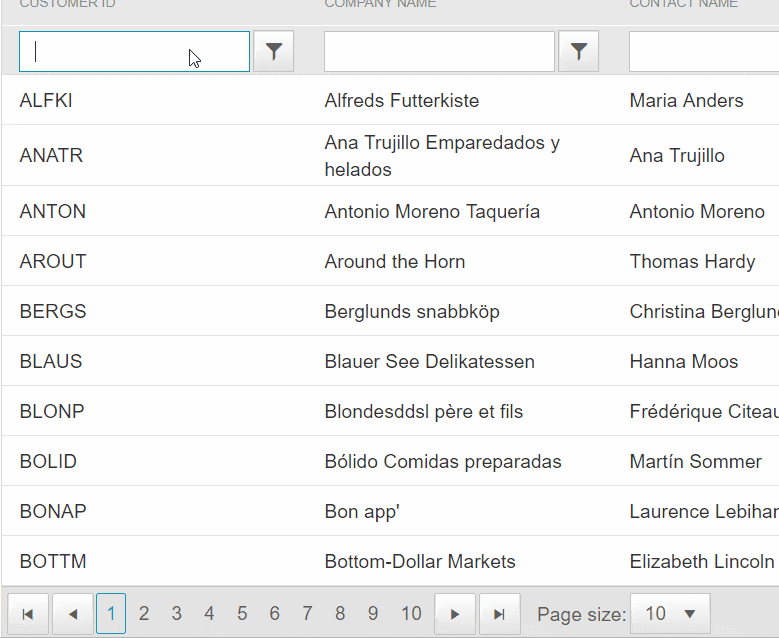Select the ALFKI customer ID cell
Screen dimensions: 779x638
click(x=46, y=100)
